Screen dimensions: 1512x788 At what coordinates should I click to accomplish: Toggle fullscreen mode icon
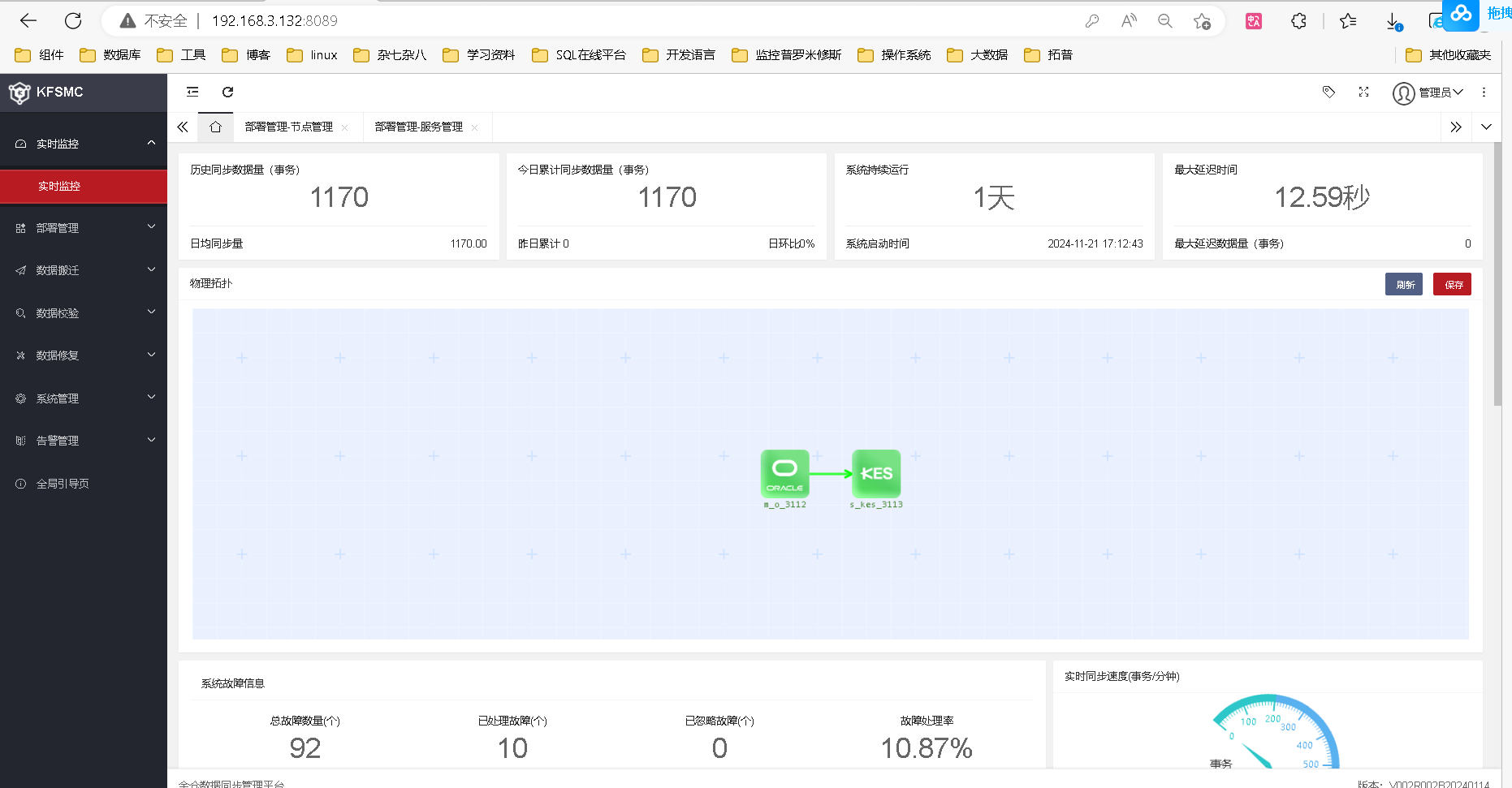(x=1364, y=92)
